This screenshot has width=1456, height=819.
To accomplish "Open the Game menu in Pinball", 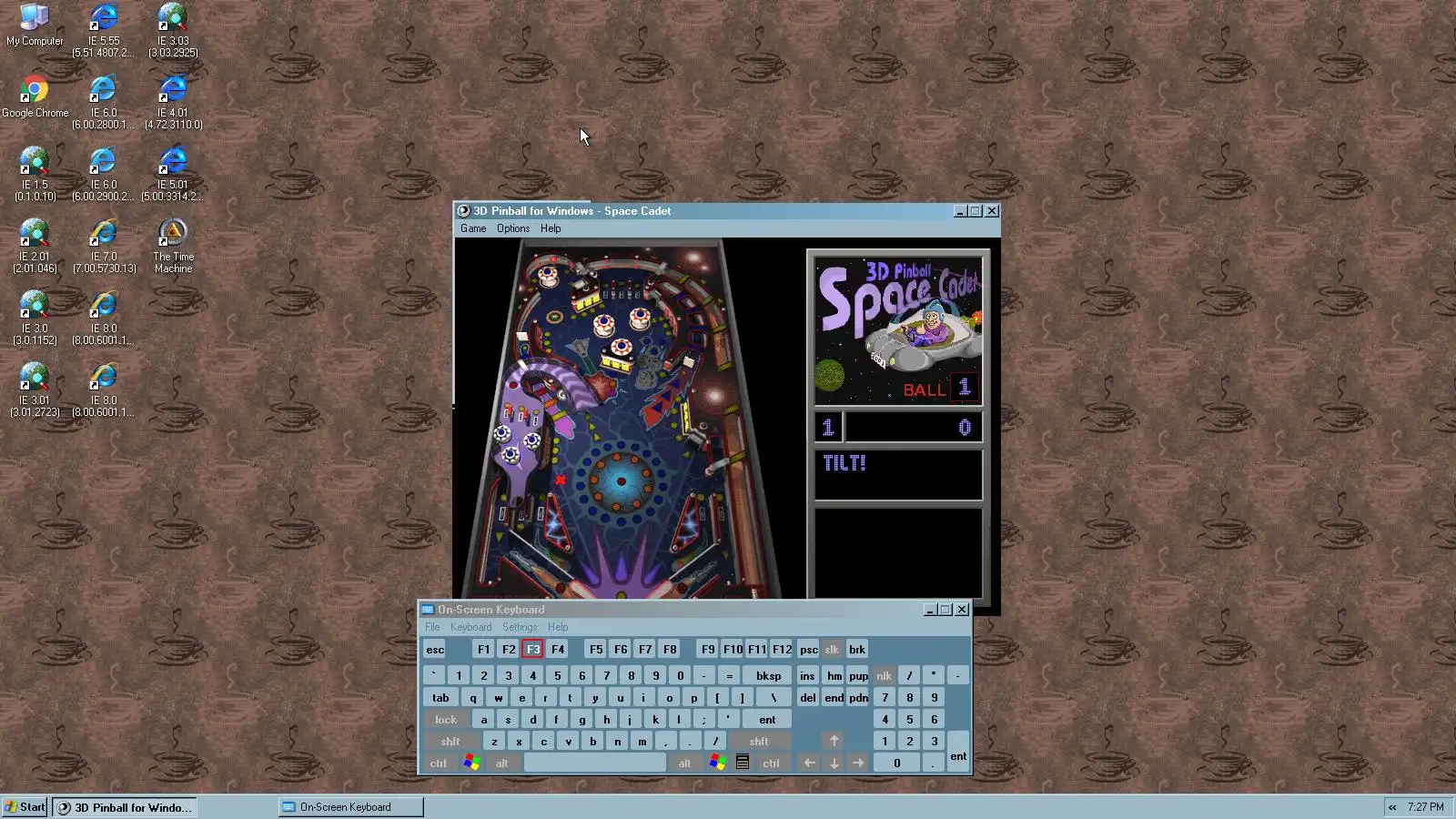I will point(473,228).
